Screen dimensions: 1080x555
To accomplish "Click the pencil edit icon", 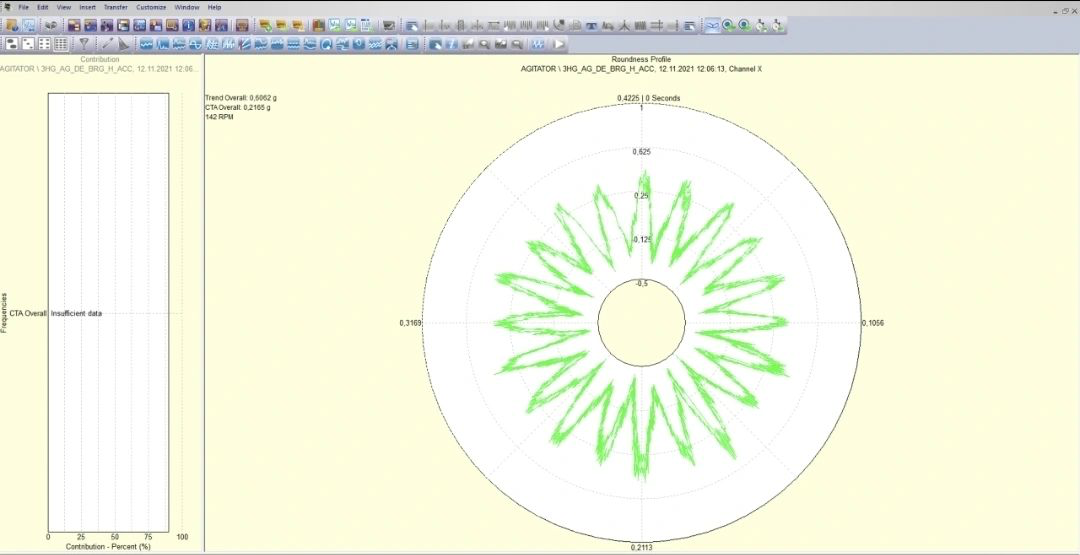I will [107, 44].
